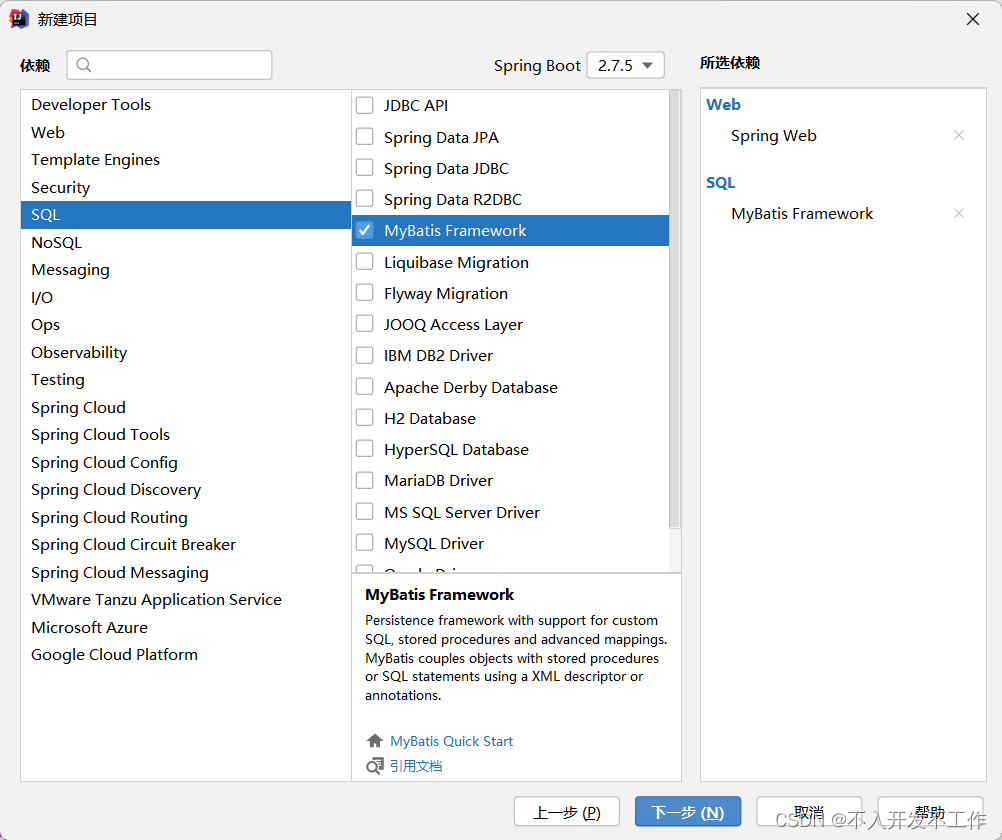The height and width of the screenshot is (840, 1002).
Task: Check the Flyway Migration checkbox
Action: click(364, 293)
